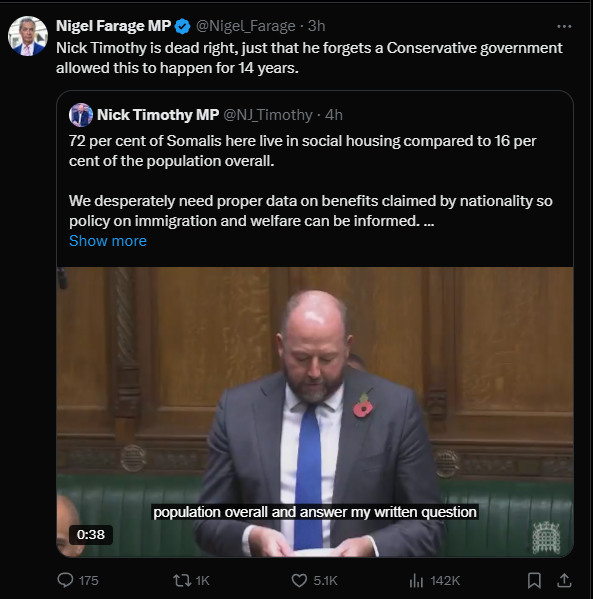Open the share upload icon

(564, 580)
